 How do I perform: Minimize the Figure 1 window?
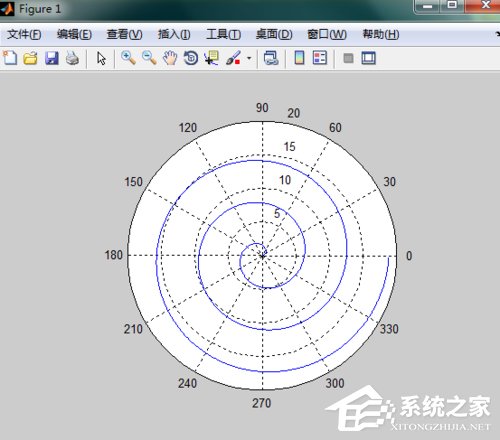pos(427,6)
